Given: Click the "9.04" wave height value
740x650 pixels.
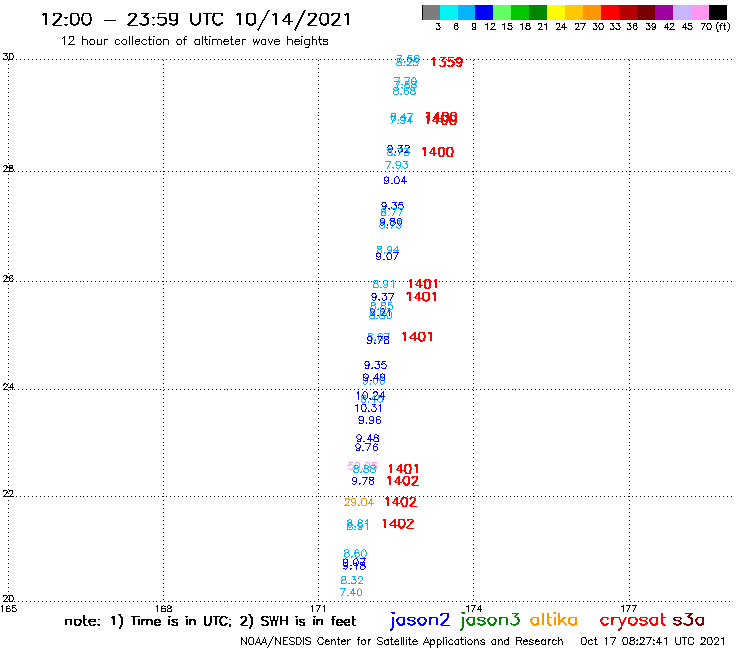Looking at the screenshot, I should coord(395,180).
